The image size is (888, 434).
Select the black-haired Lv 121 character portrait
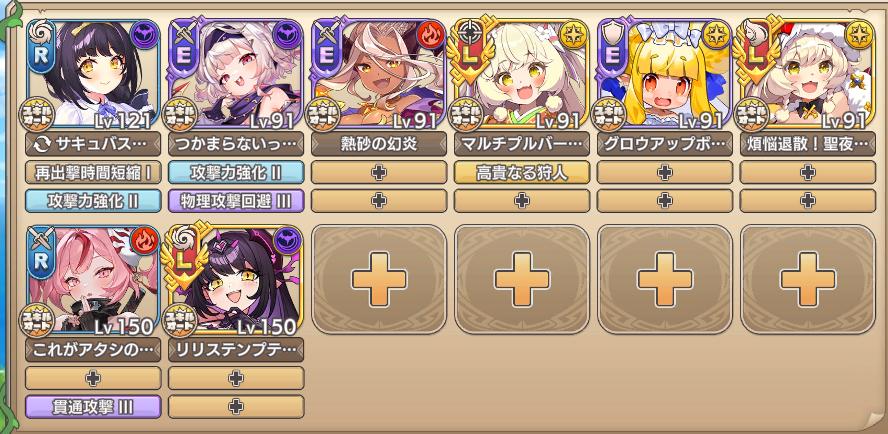coord(93,74)
